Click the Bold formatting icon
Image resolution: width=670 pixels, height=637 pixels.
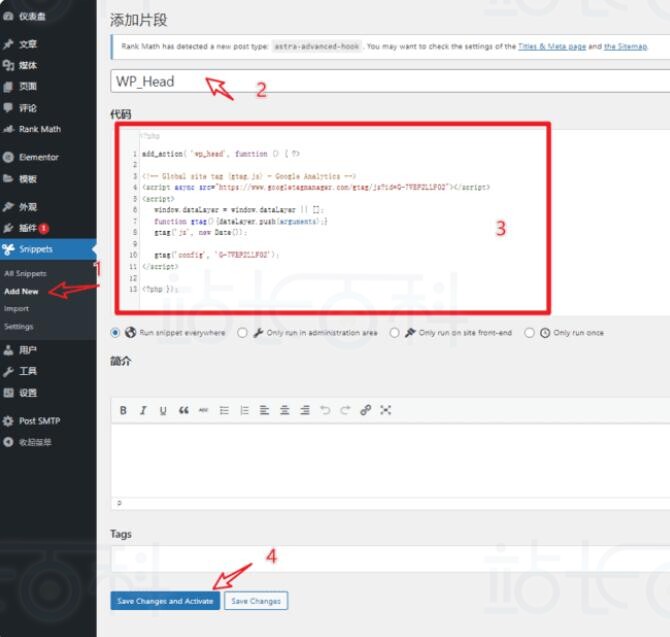[123, 410]
